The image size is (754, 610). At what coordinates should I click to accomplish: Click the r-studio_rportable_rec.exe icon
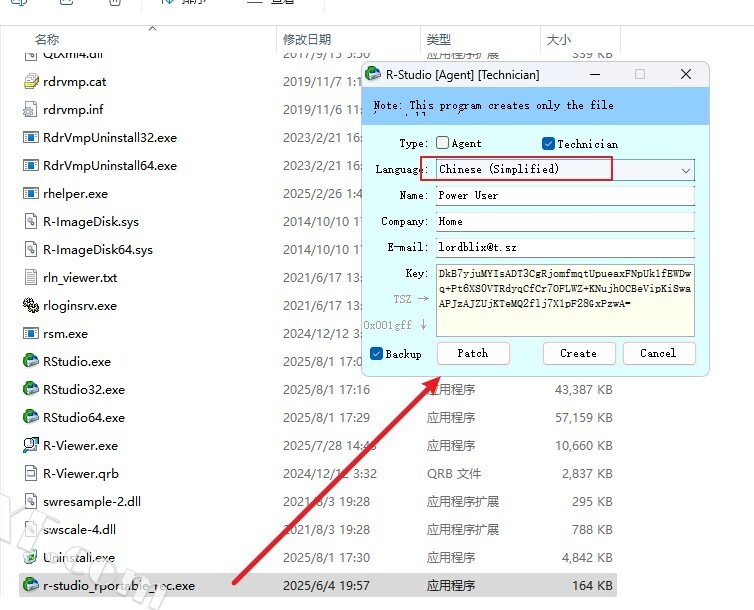(31, 585)
